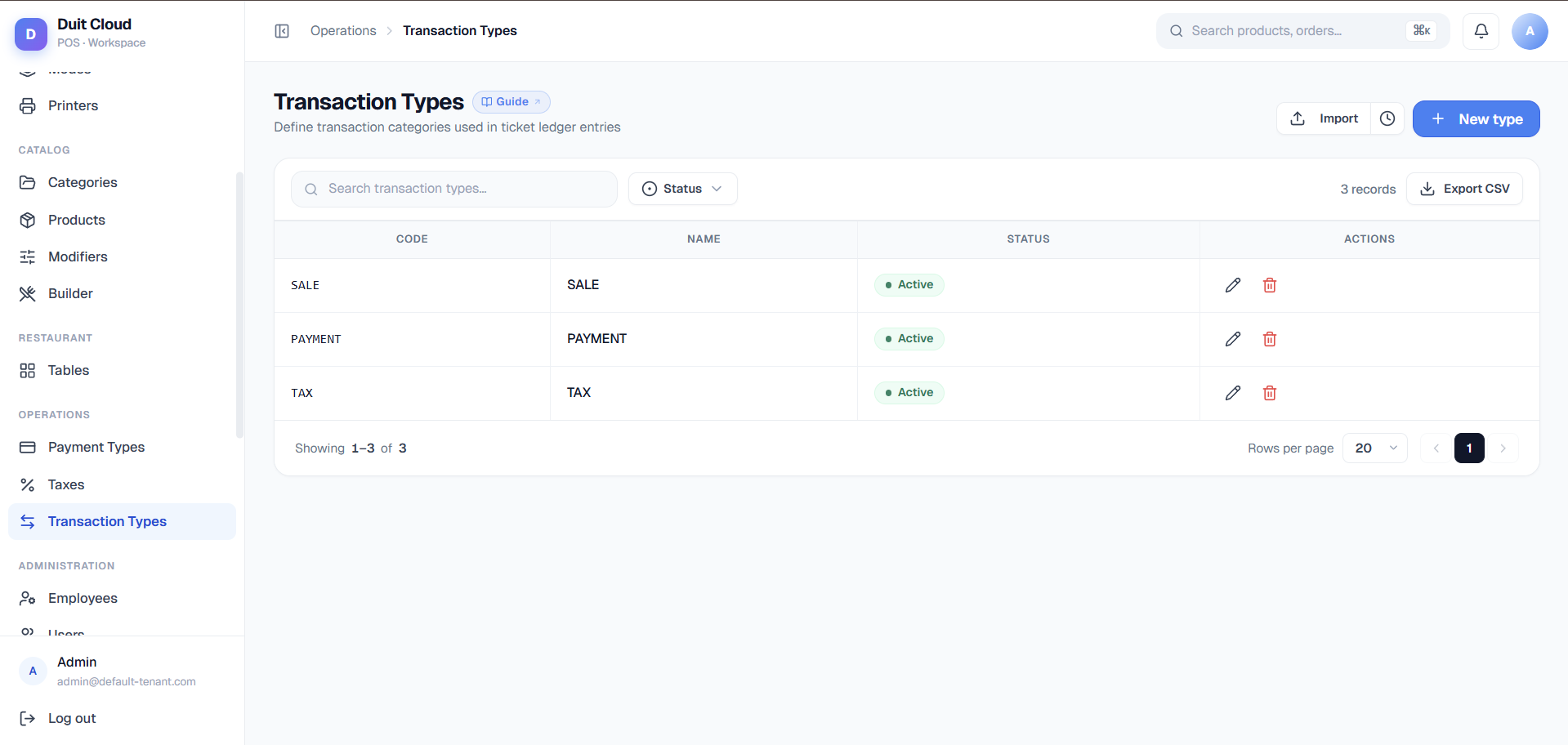This screenshot has height=745, width=1568.
Task: Open Modifiers in sidebar
Action: (x=122, y=257)
